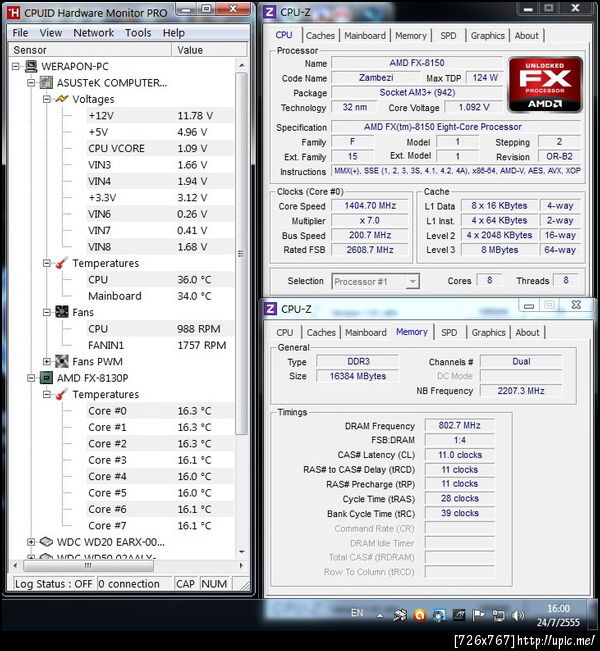This screenshot has width=600, height=651.
Task: Switch to CPU tab in lower CPU-Z
Action: tap(284, 333)
